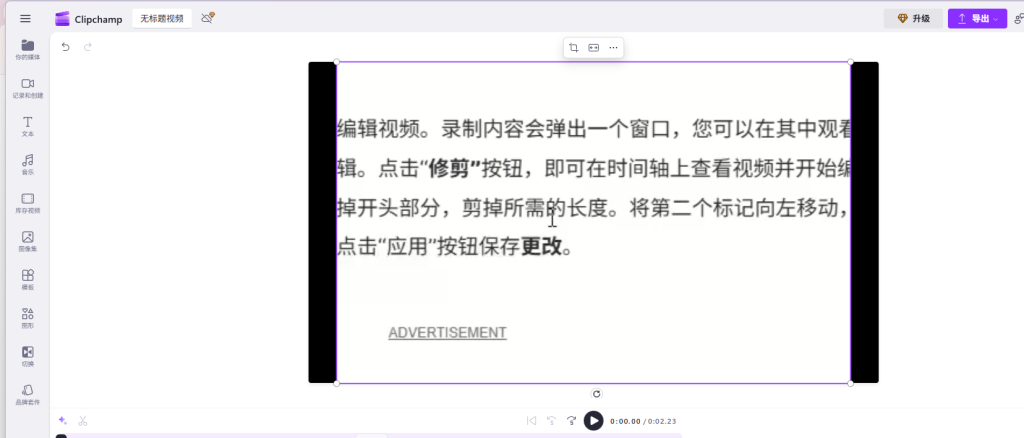The height and width of the screenshot is (438, 1024).
Task: Open the 模板 templates panel
Action: click(27, 280)
